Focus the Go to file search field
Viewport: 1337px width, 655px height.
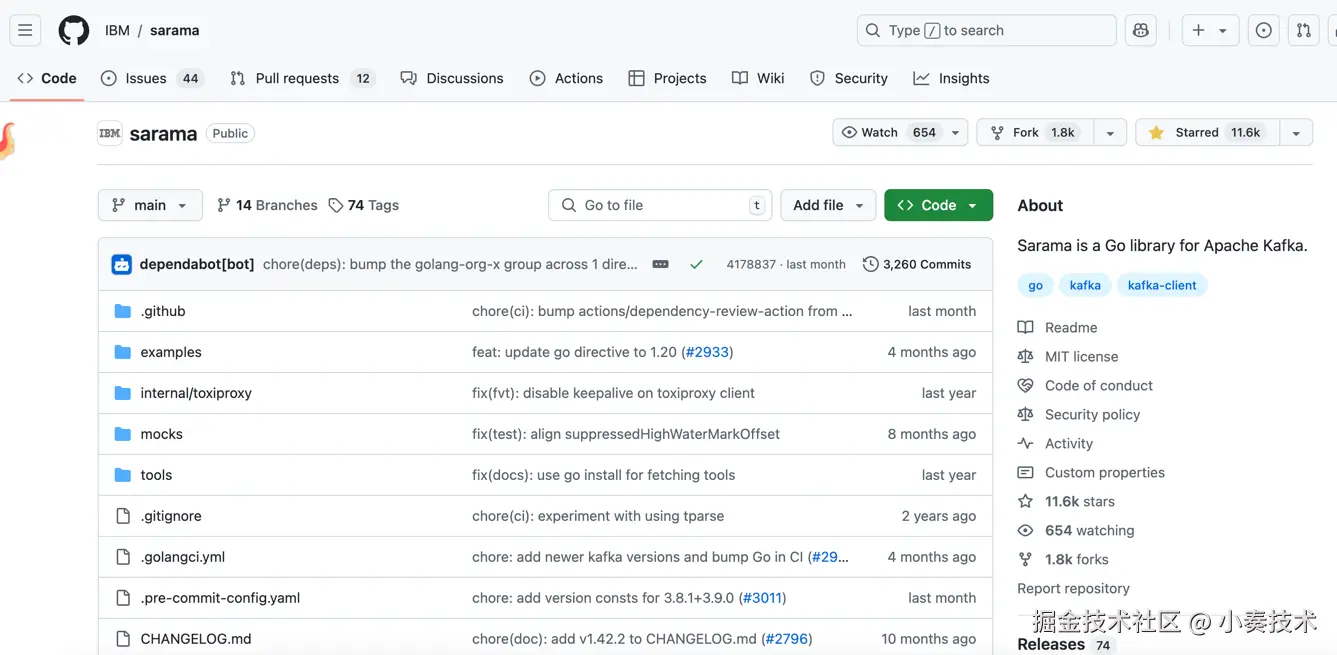pos(661,205)
